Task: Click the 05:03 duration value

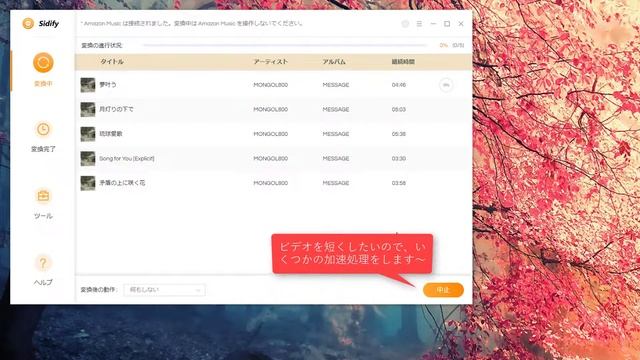Action: pos(399,109)
